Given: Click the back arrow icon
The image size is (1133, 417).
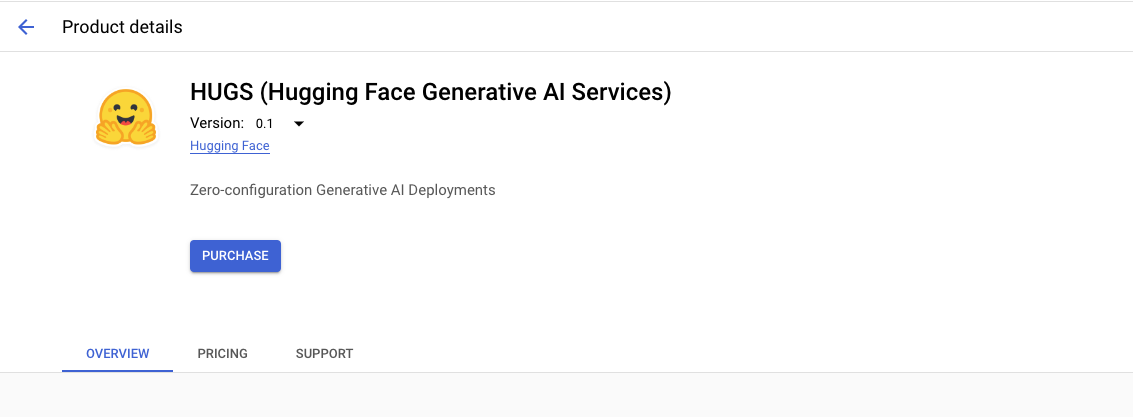Looking at the screenshot, I should [x=26, y=27].
